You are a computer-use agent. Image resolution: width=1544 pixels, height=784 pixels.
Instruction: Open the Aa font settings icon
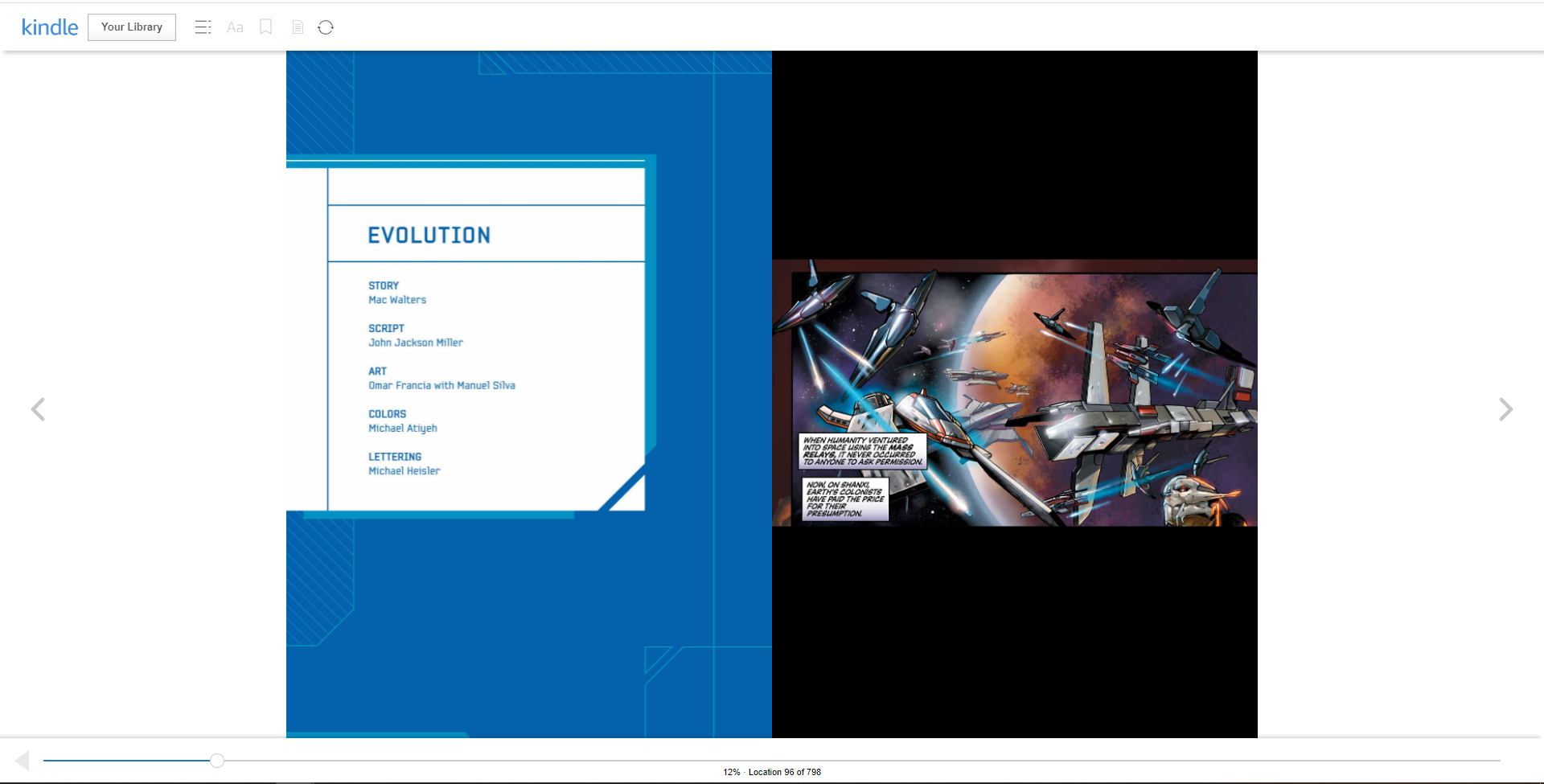(235, 27)
